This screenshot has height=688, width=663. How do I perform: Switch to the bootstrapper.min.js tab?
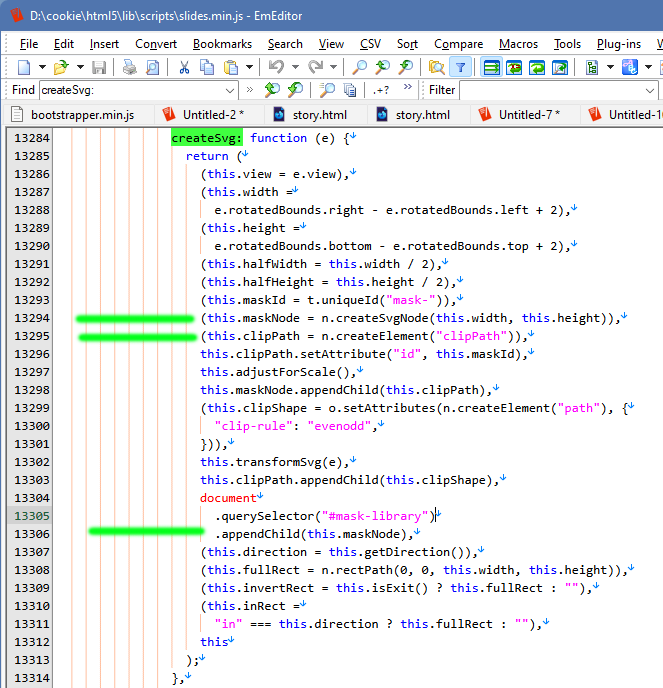75,114
